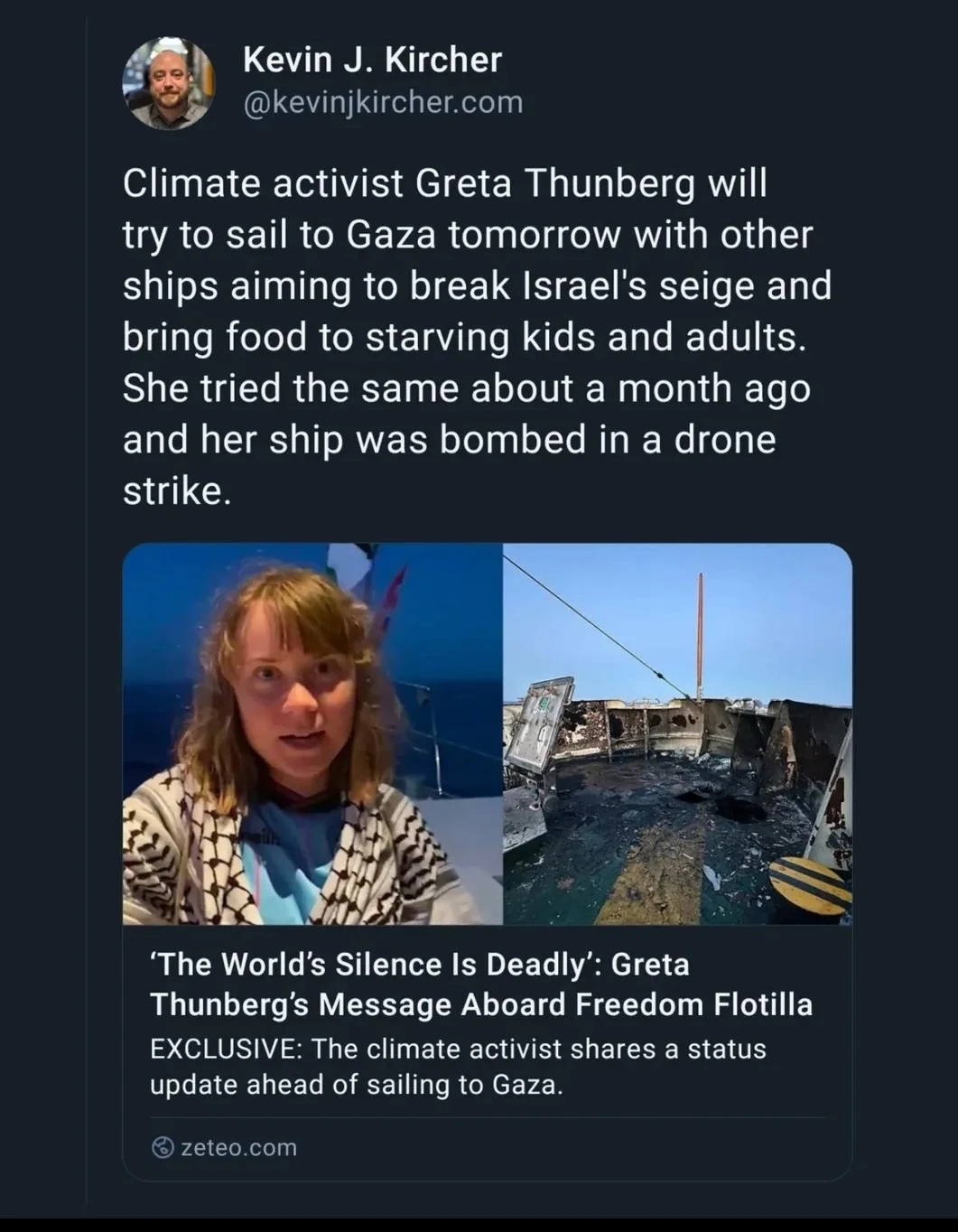The height and width of the screenshot is (1232, 958).
Task: Open left thumbnail of woman in keffiyeh
Action: tap(312, 733)
